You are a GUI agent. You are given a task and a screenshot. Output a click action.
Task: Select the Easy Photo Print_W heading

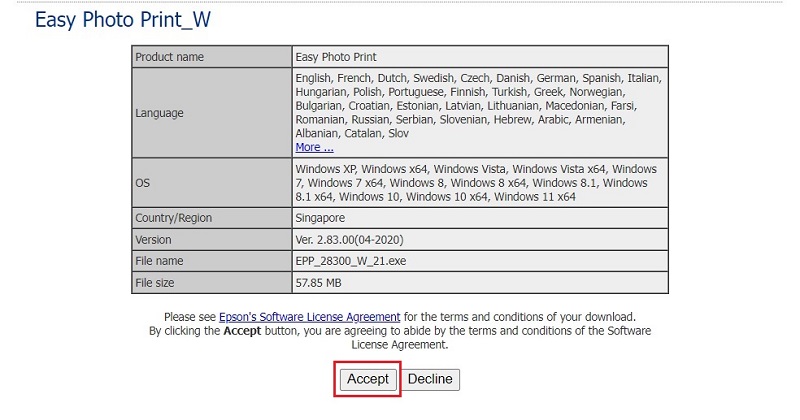[122, 20]
